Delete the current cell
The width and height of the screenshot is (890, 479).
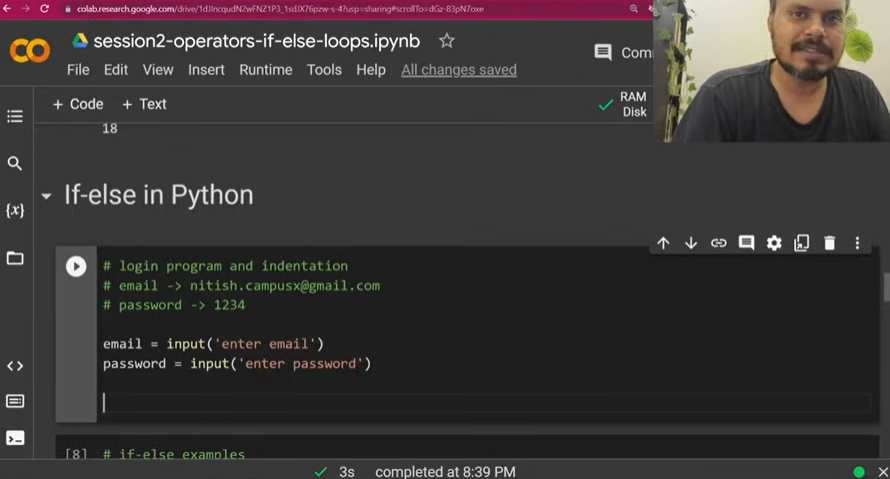(829, 243)
